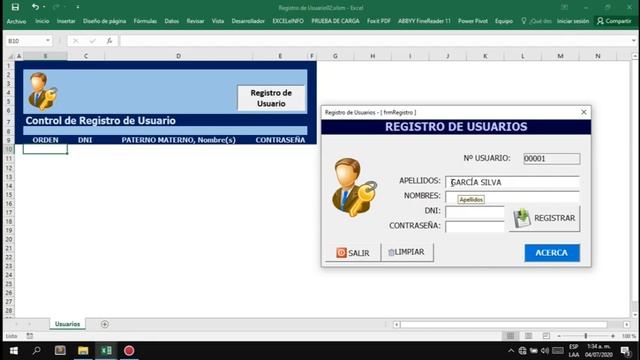Add a new sheet with the plus icon
The image size is (640, 360).
(x=104, y=324)
